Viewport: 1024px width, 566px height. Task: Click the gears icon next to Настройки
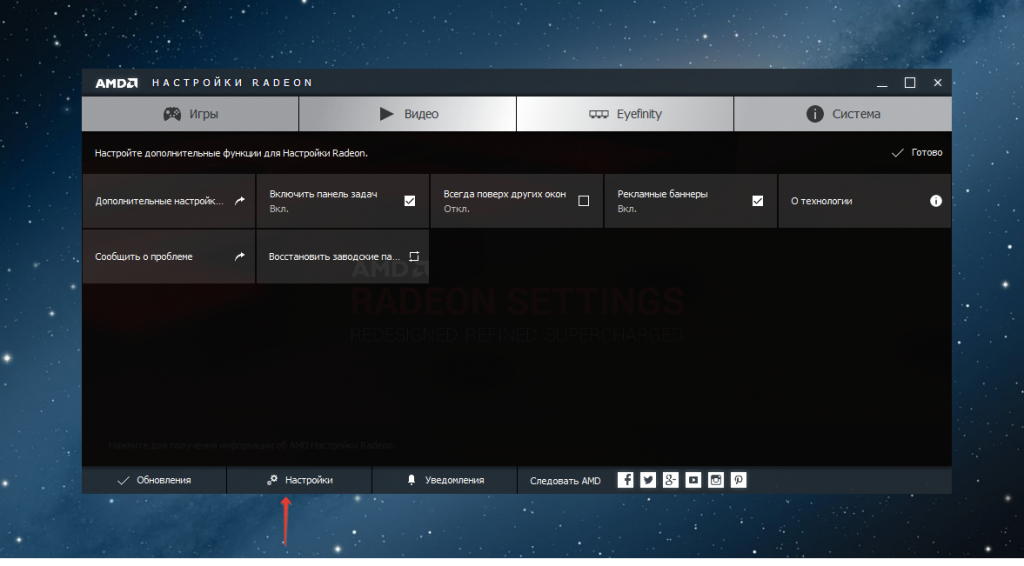(x=272, y=480)
